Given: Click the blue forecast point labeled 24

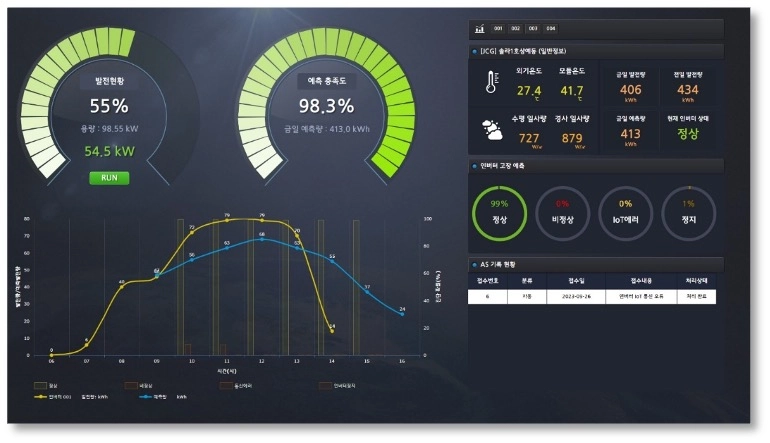Looking at the screenshot, I should point(402,314).
